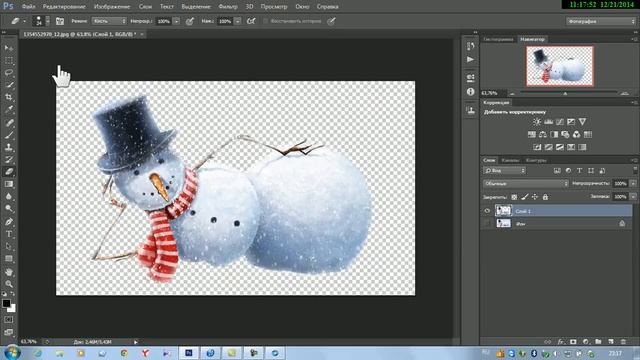Open layer fill (Заливка) dropdown arrow
Screen dimensions: 640x360
click(633, 197)
